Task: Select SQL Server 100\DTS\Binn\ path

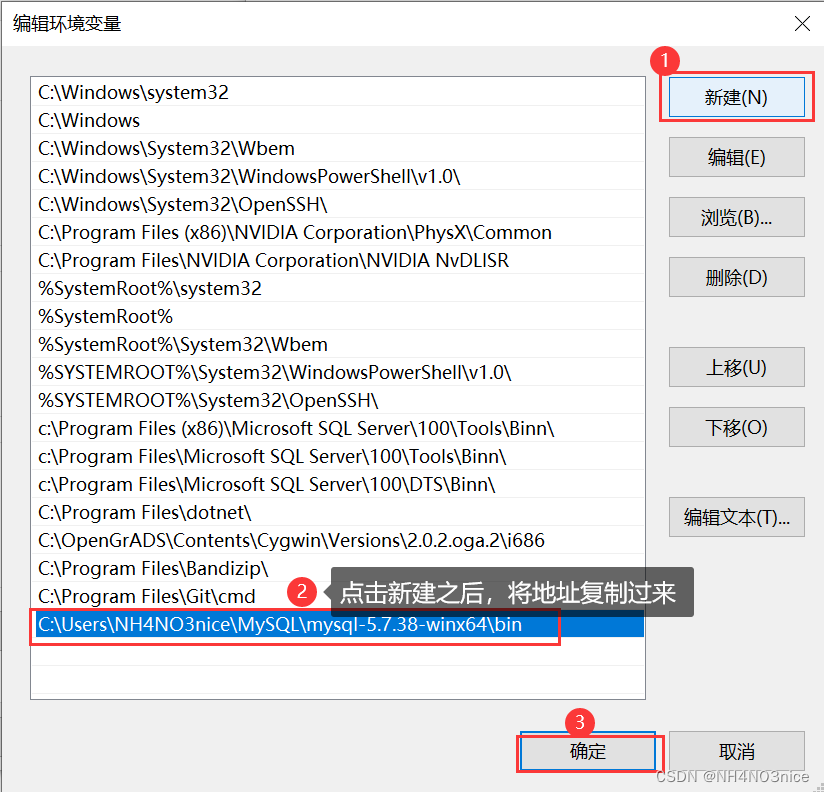Action: coord(338,484)
